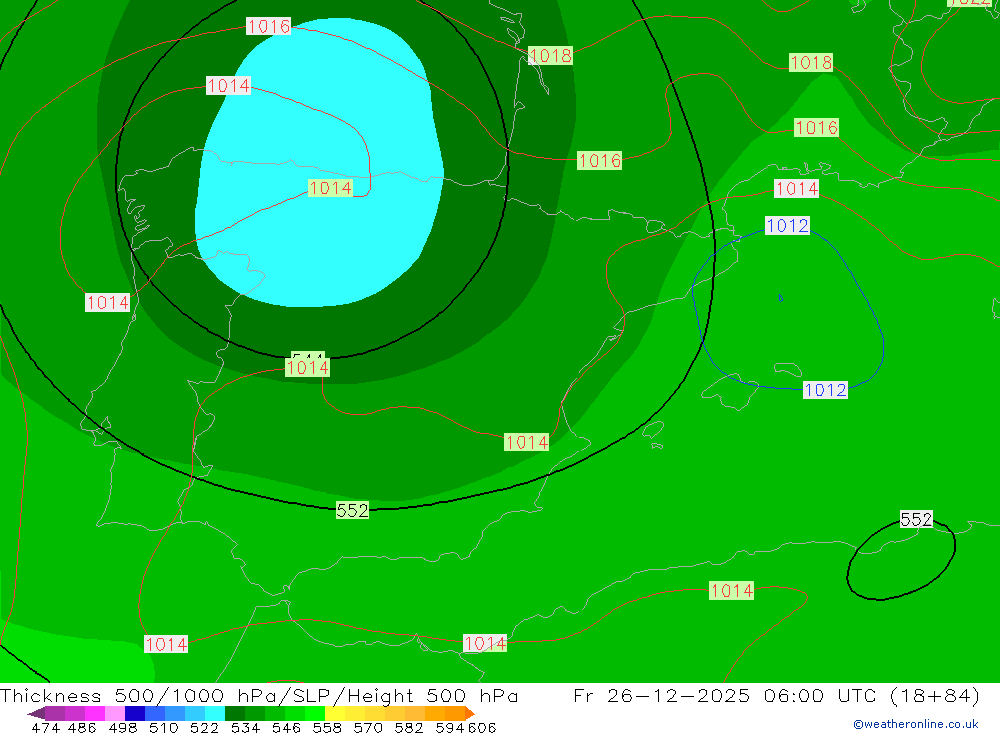This screenshot has width=1000, height=733.
Task: Click the map title 'Thickness 500/1000 hPa/SLP/Height 500 hPa'
Action: pos(259,695)
